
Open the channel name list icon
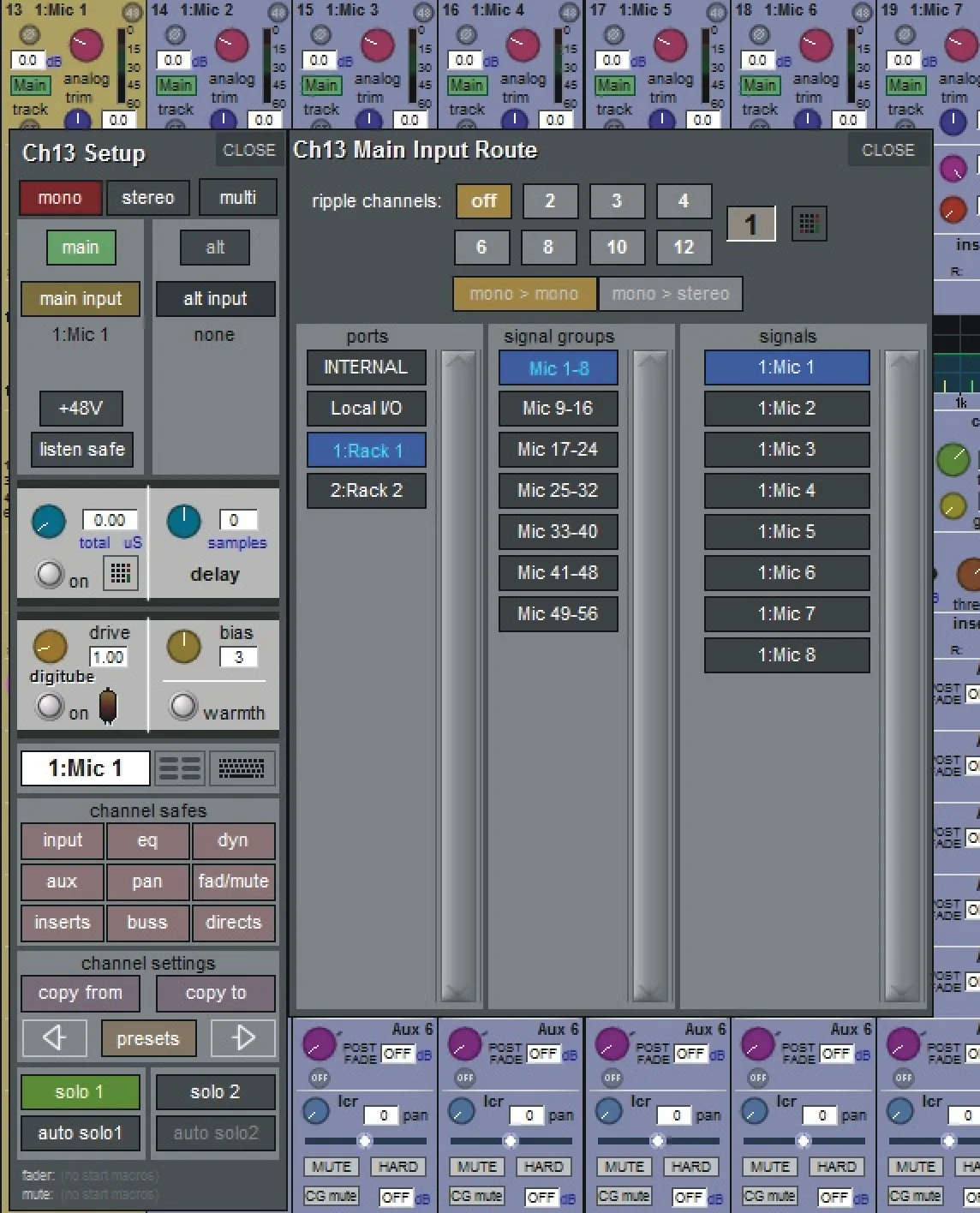(180, 768)
